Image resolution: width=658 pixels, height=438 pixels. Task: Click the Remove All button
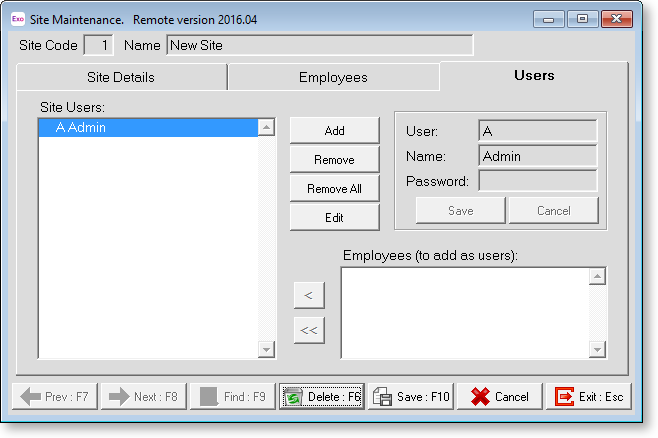(x=334, y=188)
